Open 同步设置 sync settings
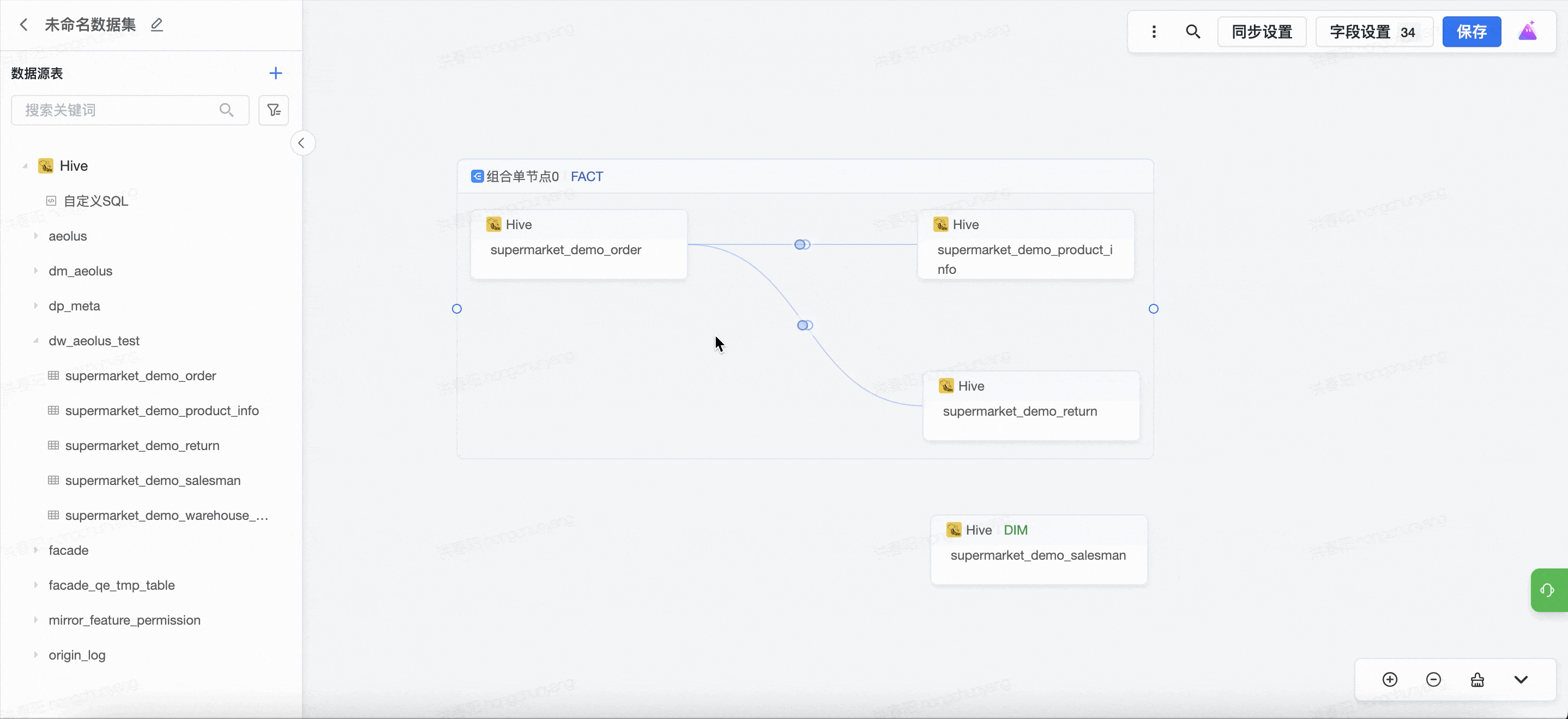The image size is (1568, 719). [1261, 32]
